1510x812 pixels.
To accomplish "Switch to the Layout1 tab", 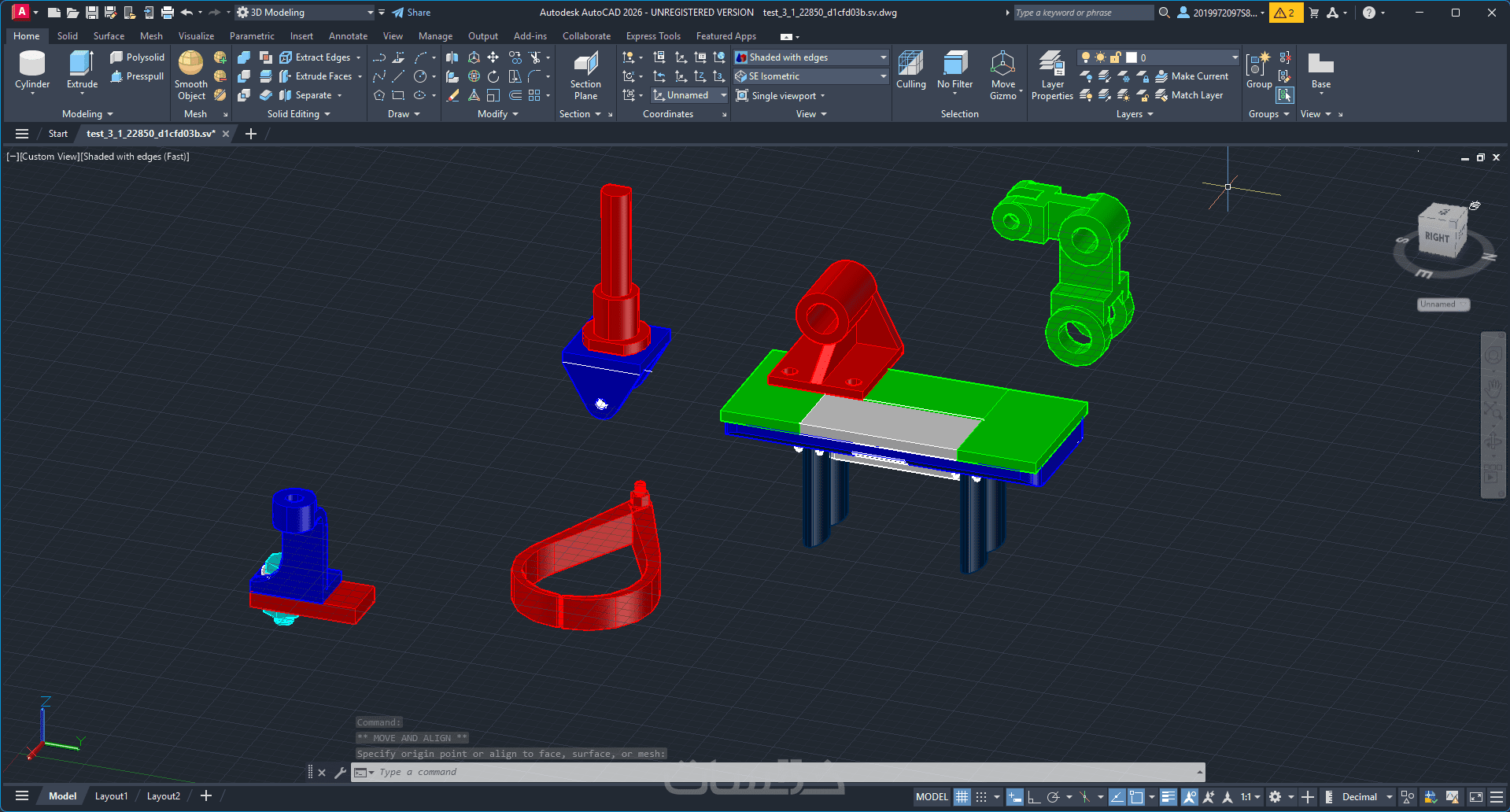I will (111, 796).
